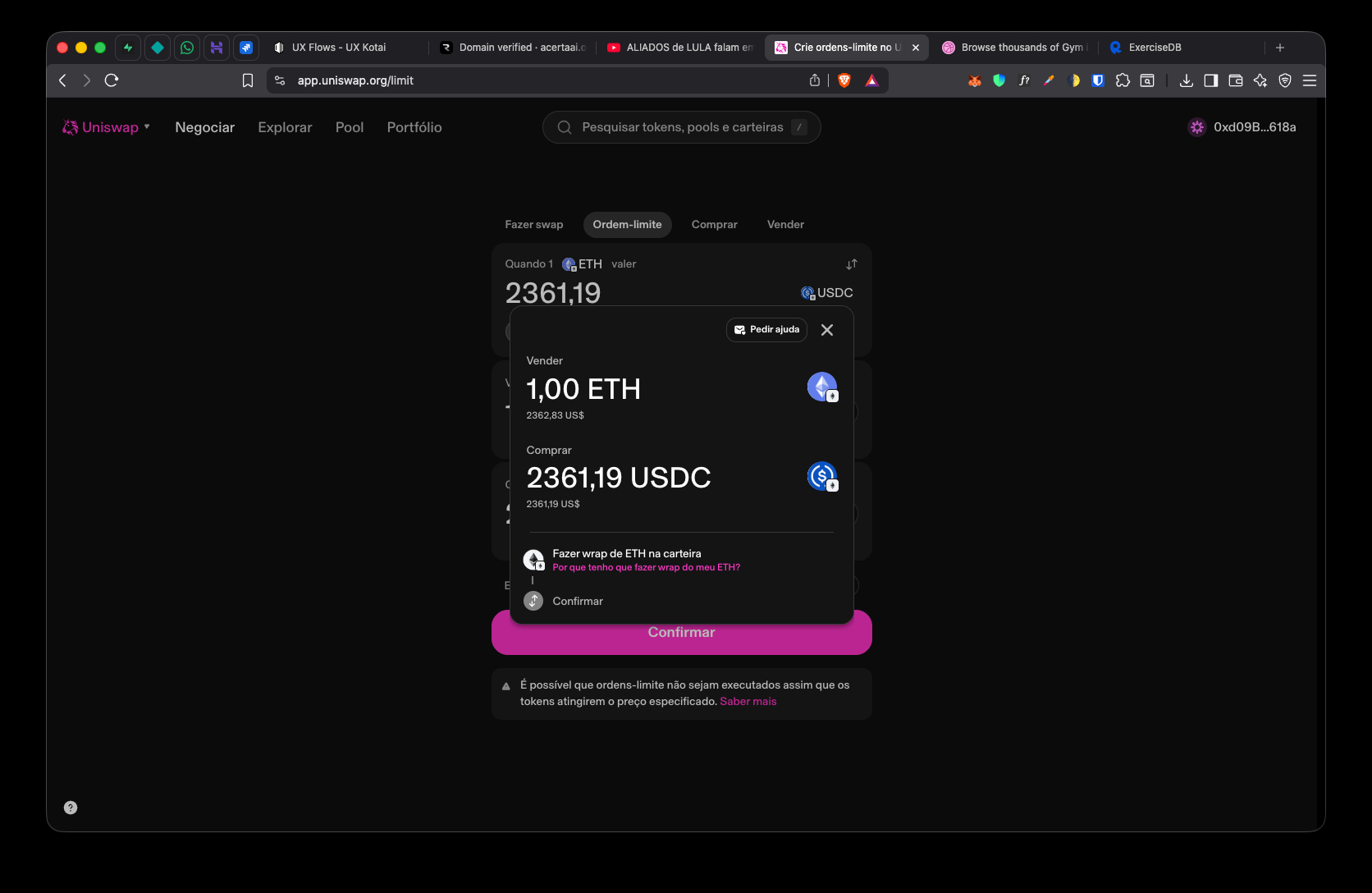This screenshot has width=1372, height=893.
Task: Switch to the Comprar tab
Action: point(715,225)
